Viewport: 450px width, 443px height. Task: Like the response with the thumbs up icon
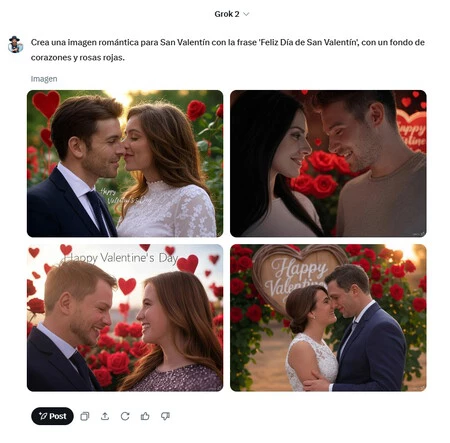(x=145, y=416)
